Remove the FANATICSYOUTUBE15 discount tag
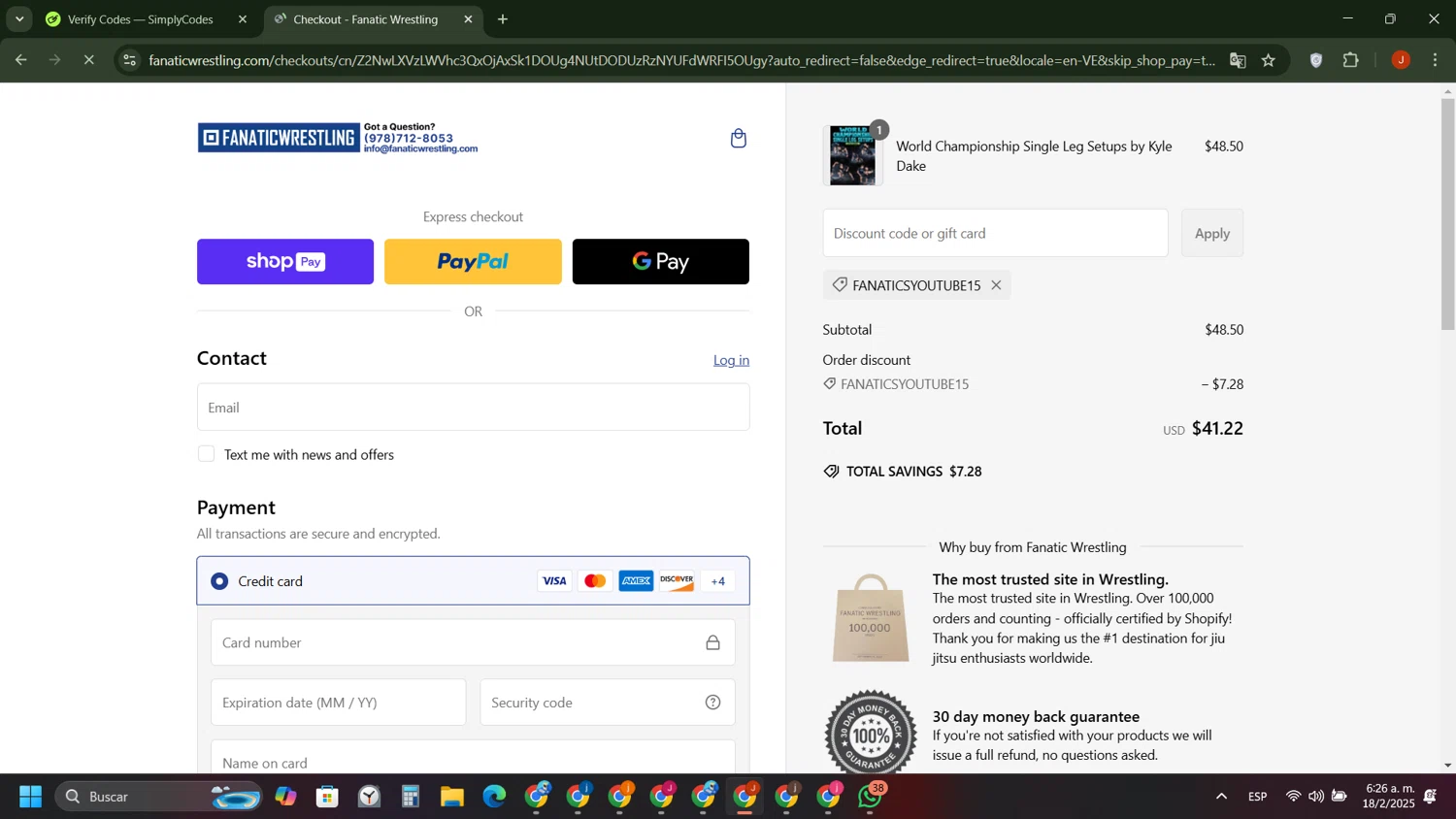 point(996,285)
